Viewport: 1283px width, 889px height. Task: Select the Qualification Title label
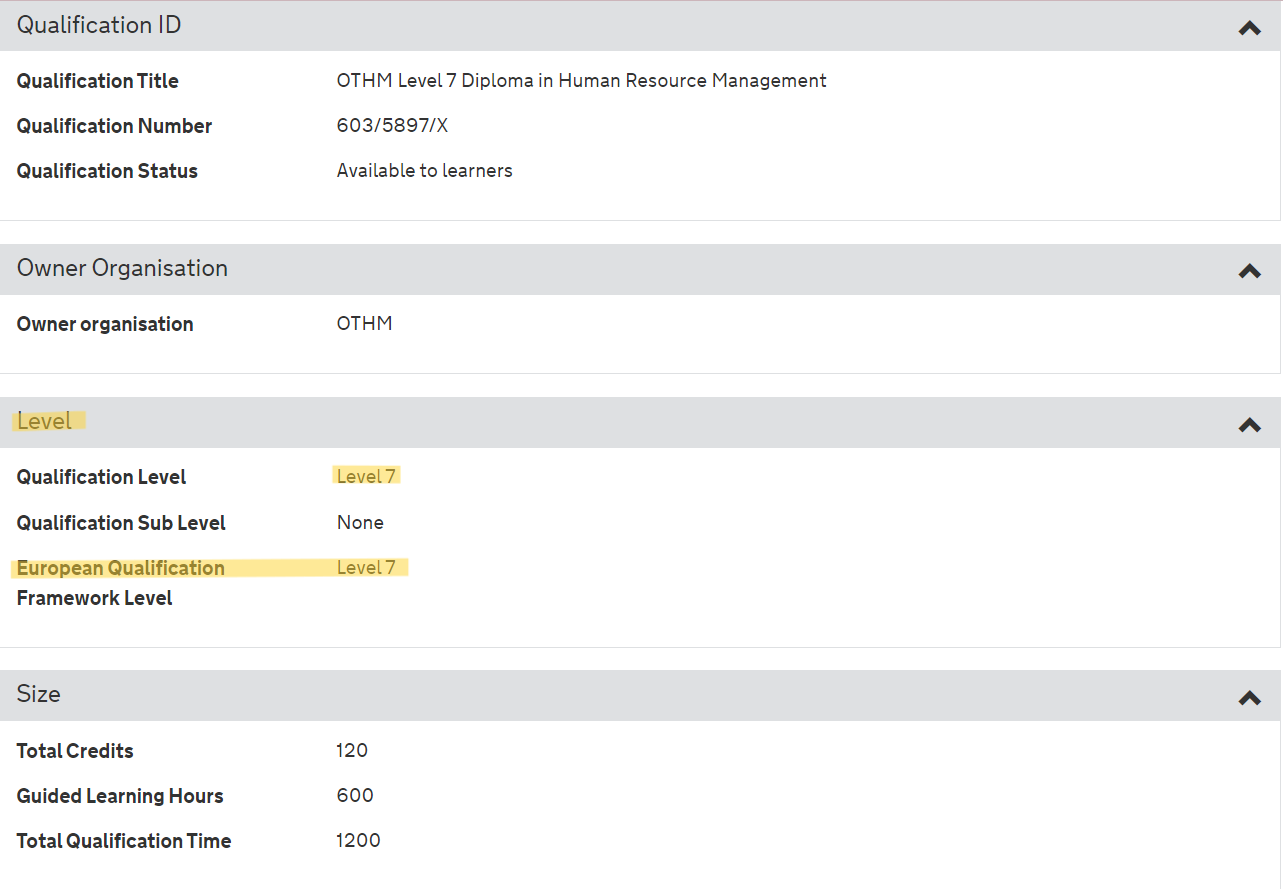pos(98,81)
